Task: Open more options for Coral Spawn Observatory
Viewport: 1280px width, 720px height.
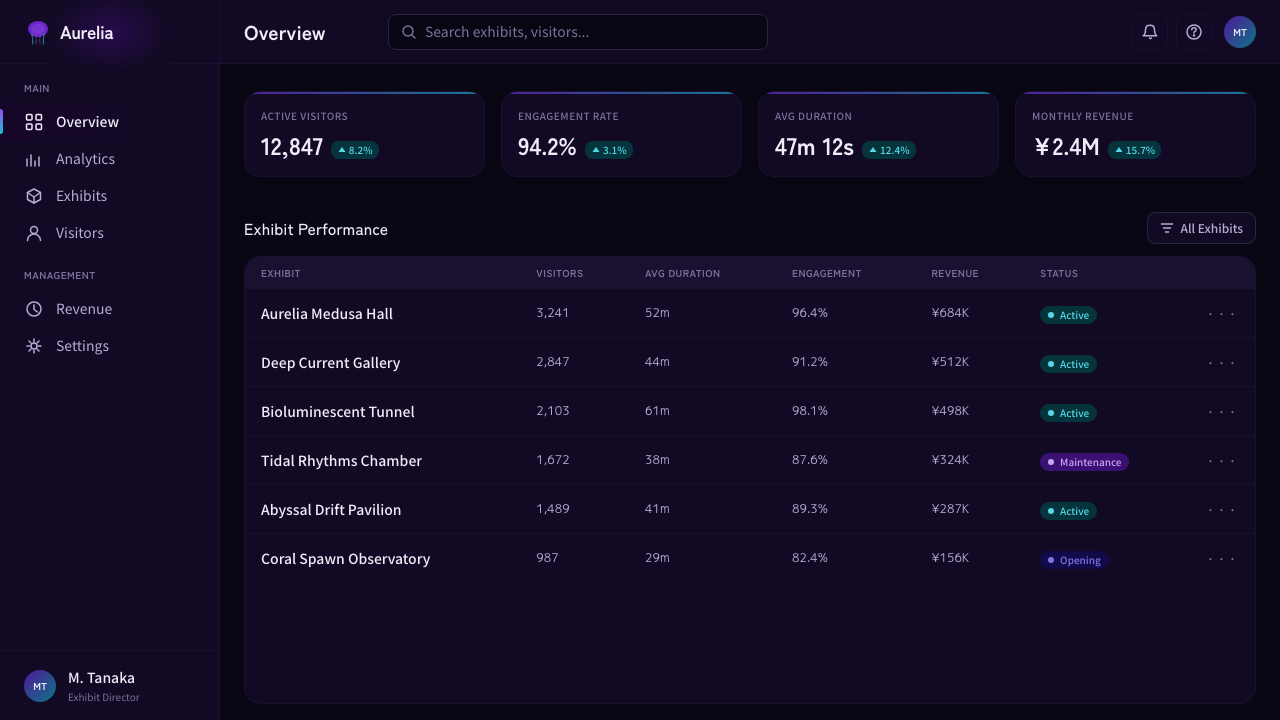Action: click(x=1222, y=558)
